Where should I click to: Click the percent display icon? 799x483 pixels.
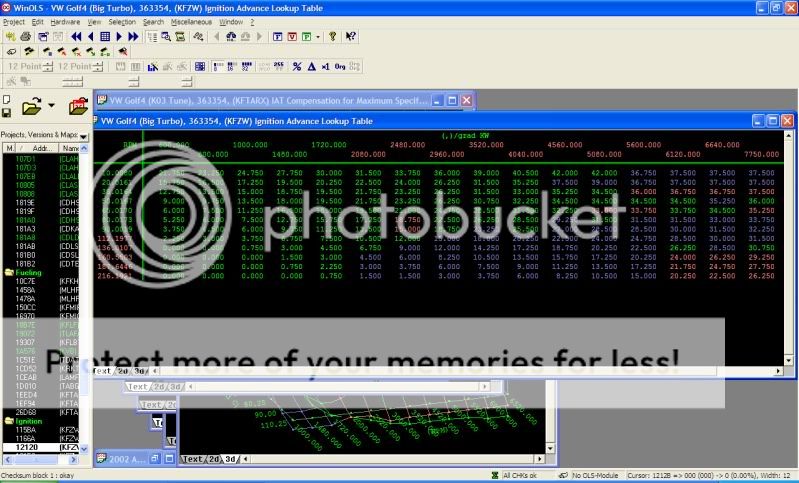(x=296, y=66)
